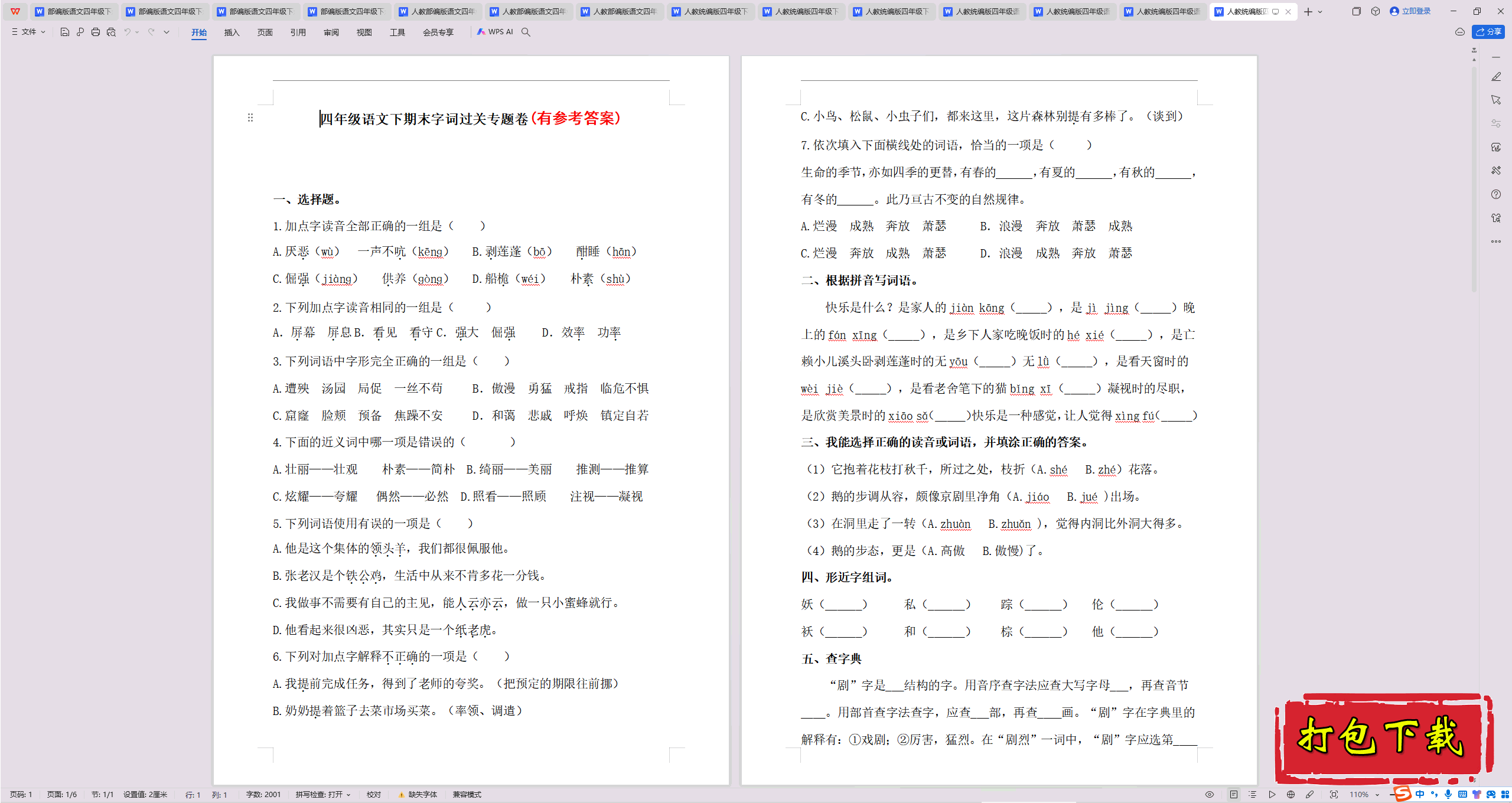The width and height of the screenshot is (1512, 803).
Task: Open the 工具 ribbon tab
Action: pyautogui.click(x=397, y=32)
